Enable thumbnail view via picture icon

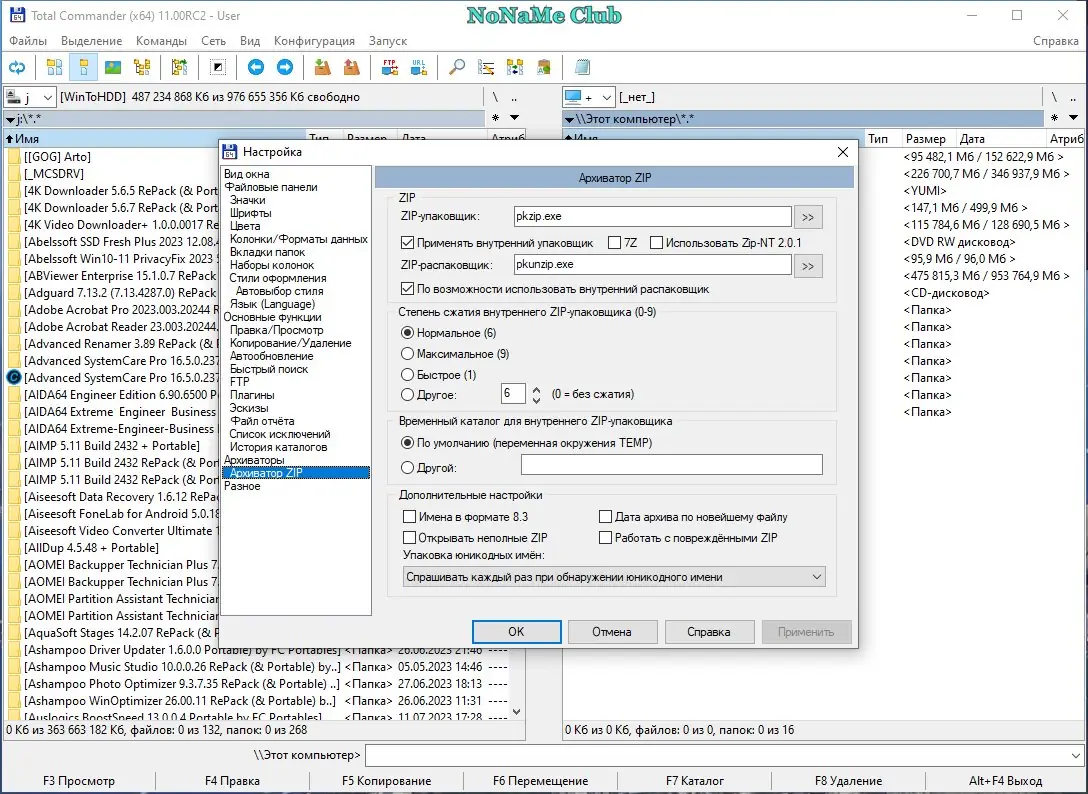113,67
